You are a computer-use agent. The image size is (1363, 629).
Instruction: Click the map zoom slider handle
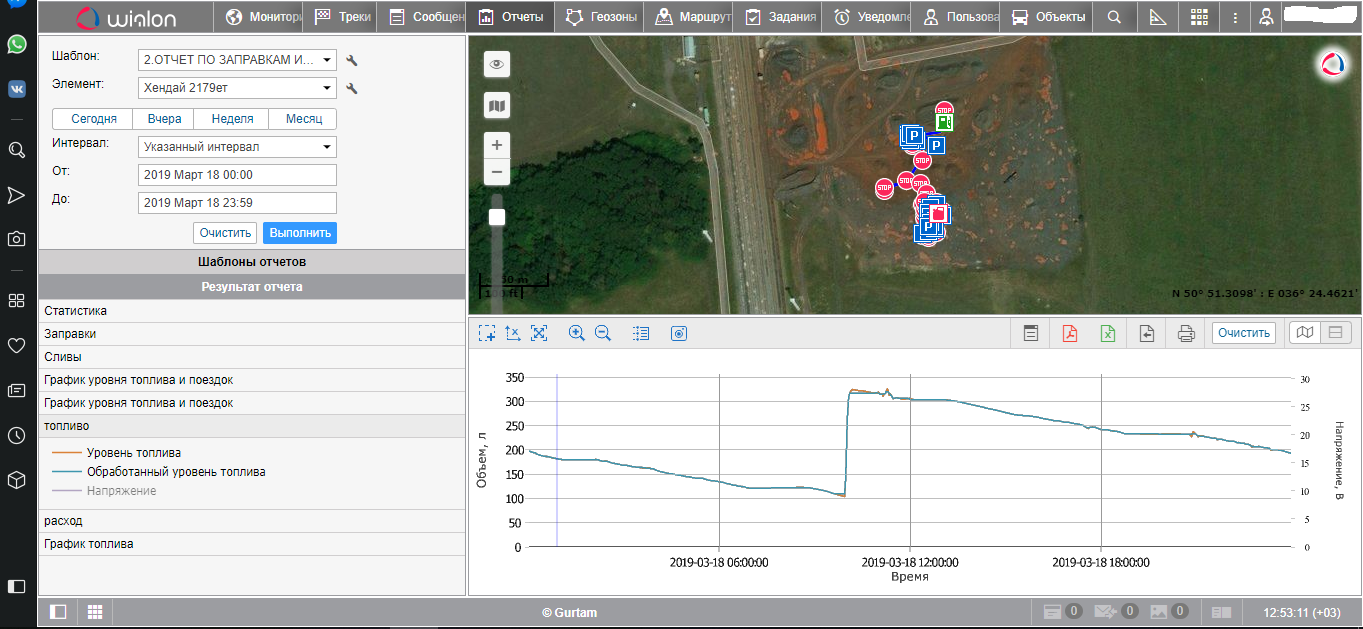[497, 217]
